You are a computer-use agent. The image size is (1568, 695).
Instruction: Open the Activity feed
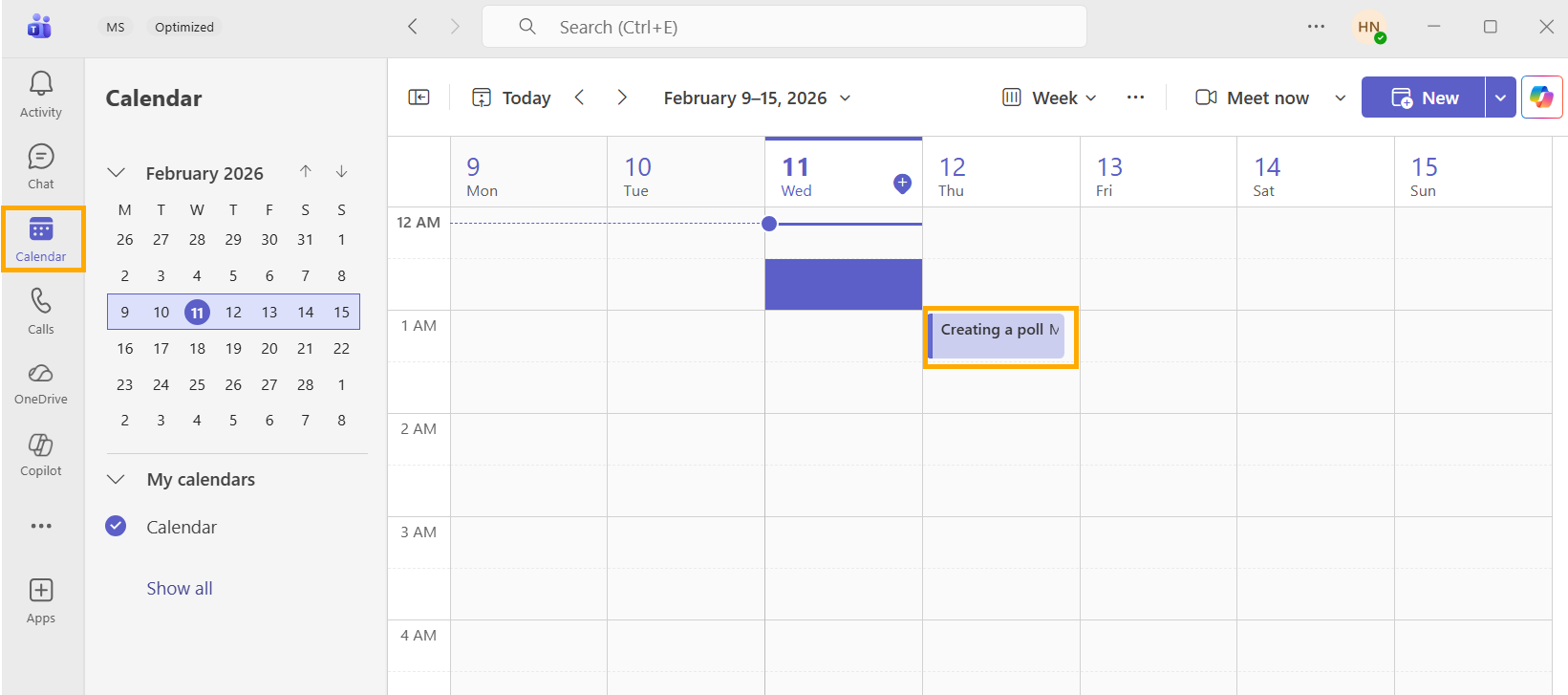(41, 95)
